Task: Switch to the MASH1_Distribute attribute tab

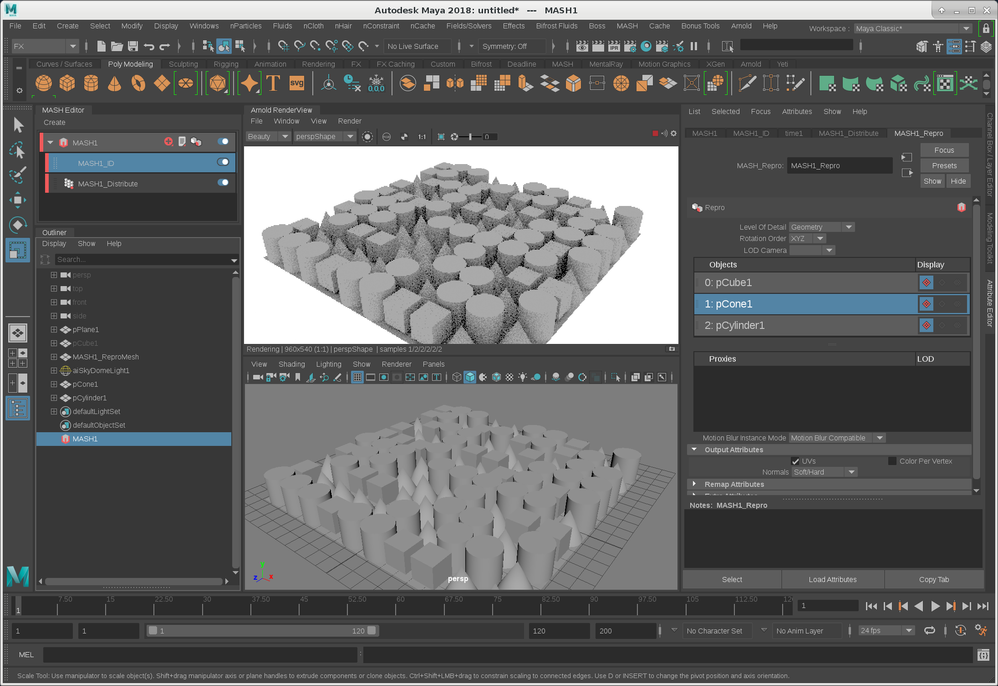Action: pyautogui.click(x=848, y=134)
